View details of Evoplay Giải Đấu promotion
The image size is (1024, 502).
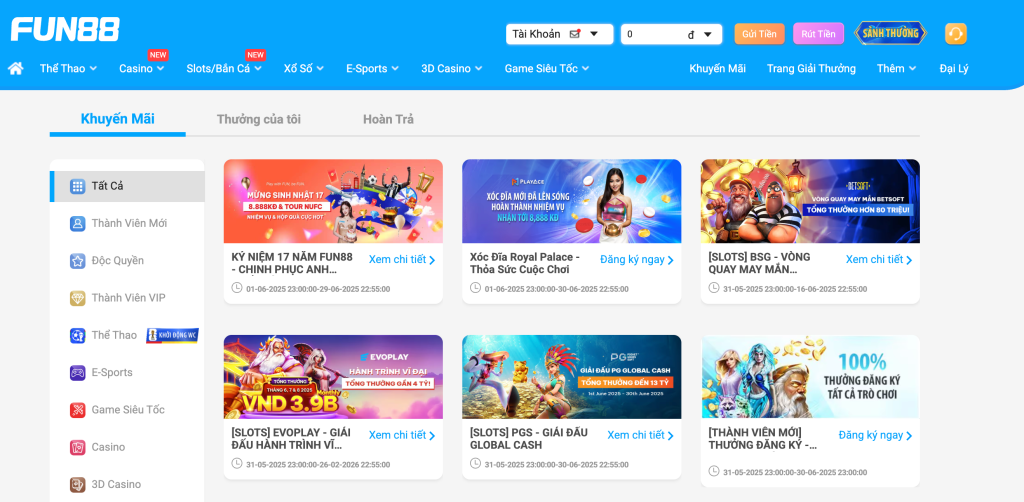pos(402,435)
